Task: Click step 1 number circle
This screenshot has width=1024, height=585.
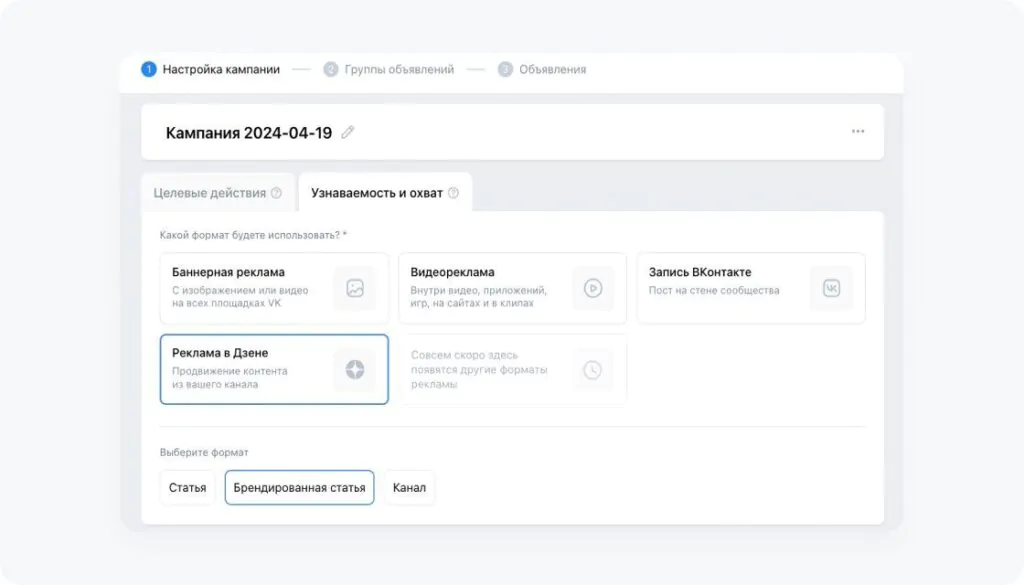Action: [149, 69]
